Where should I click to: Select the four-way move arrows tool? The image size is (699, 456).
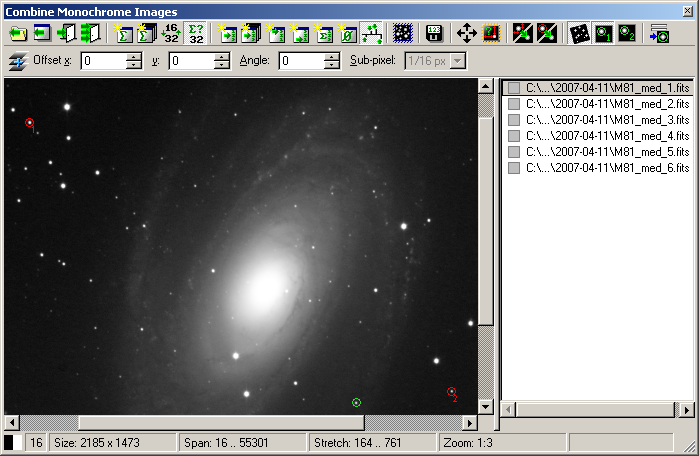point(467,33)
